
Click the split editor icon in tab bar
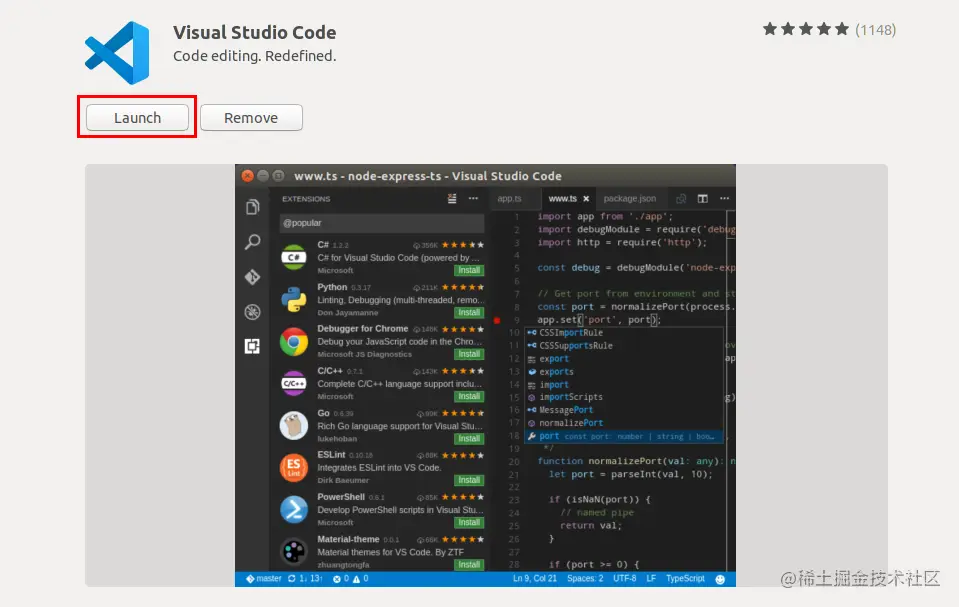pos(703,198)
